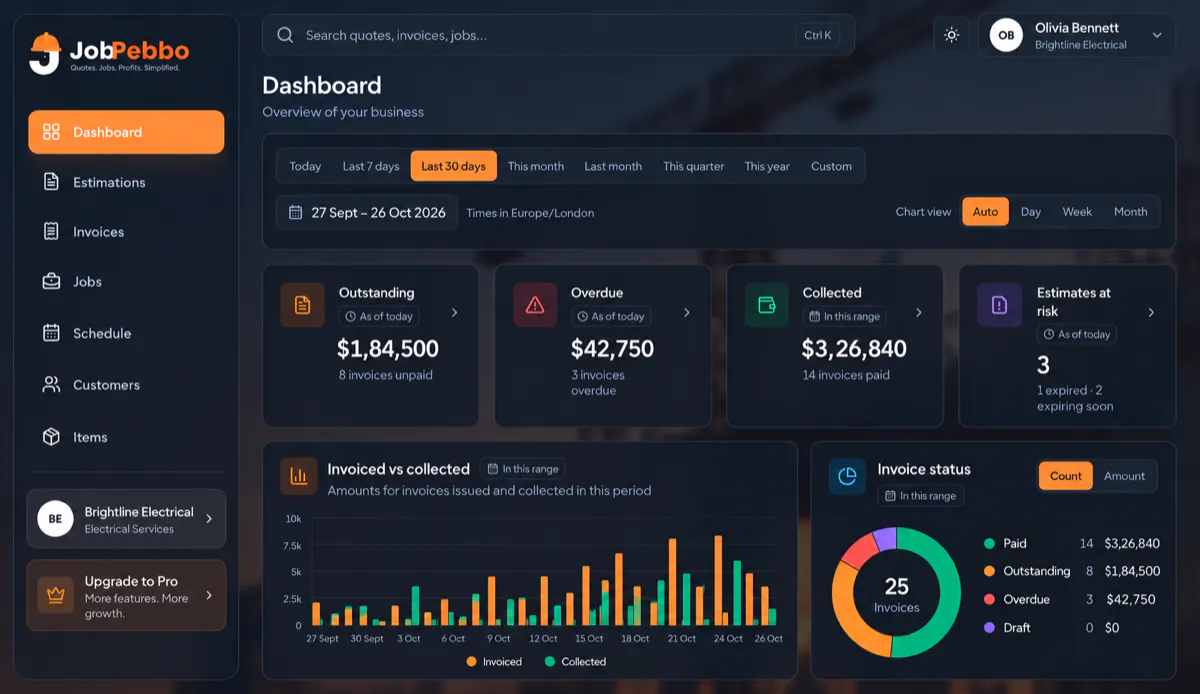The height and width of the screenshot is (694, 1200).
Task: Expand the Outstanding card chevron
Action: (454, 313)
